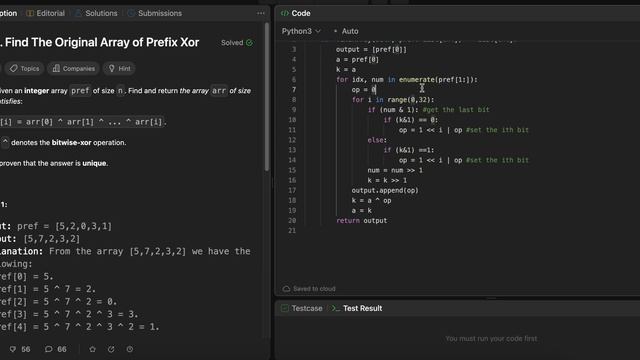Image resolution: width=640 pixels, height=360 pixels.
Task: Click the Test Result terminal icon
Action: pos(335,308)
